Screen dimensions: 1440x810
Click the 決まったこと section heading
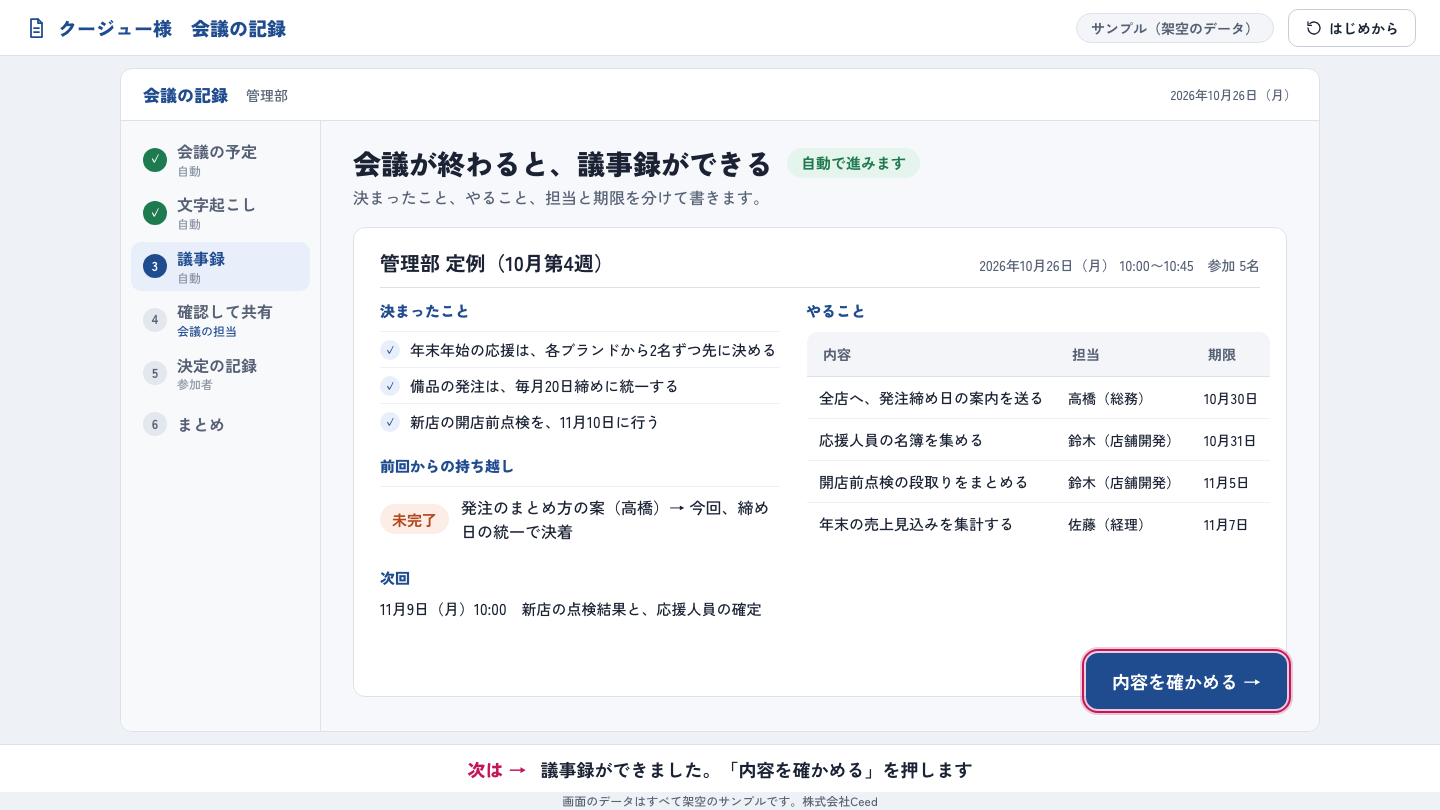(x=425, y=311)
